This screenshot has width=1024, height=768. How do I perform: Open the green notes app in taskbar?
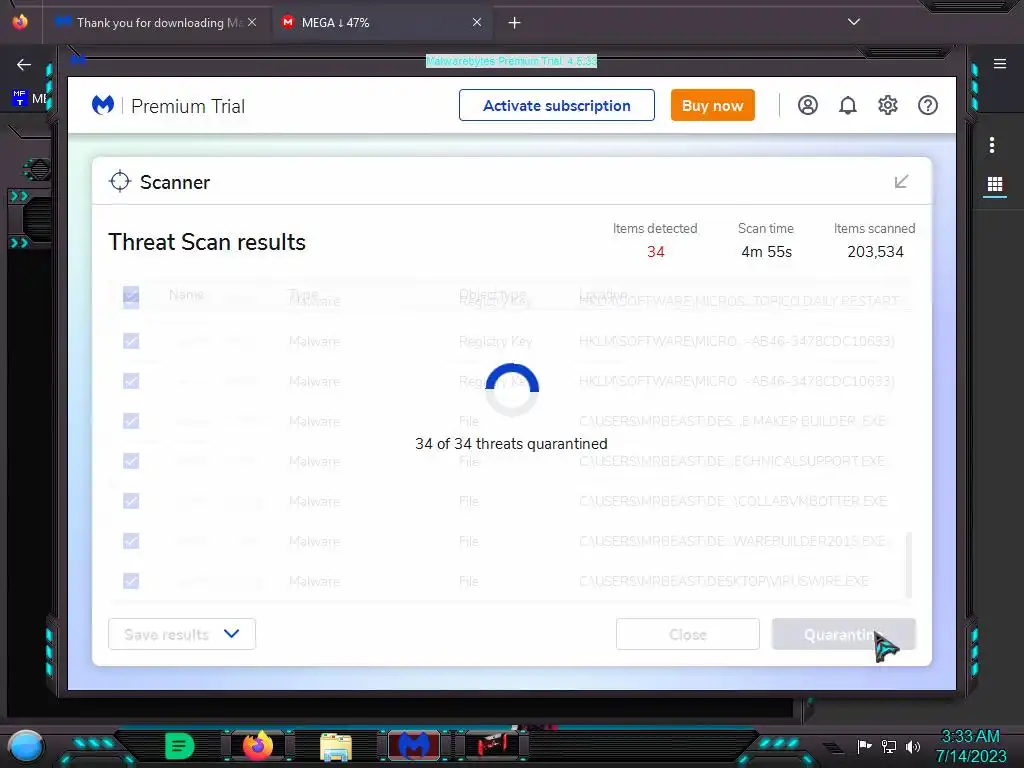(x=179, y=745)
